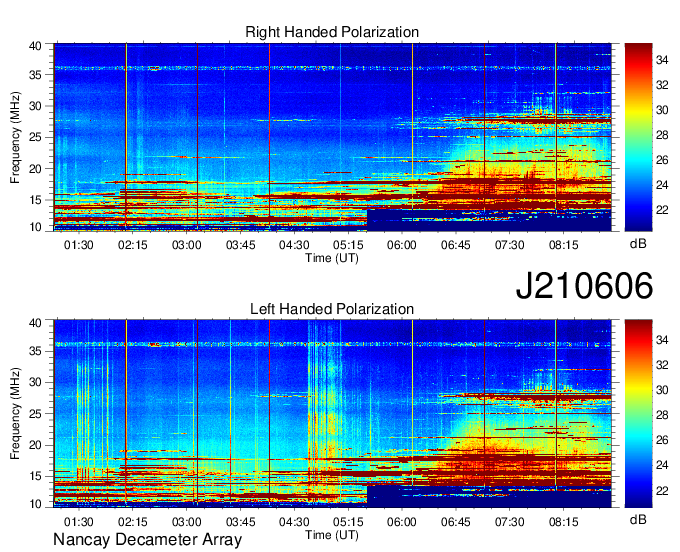Click the 30 MHz tick on right-handed plot
Viewport: 680px width, 552px height.
click(35, 106)
